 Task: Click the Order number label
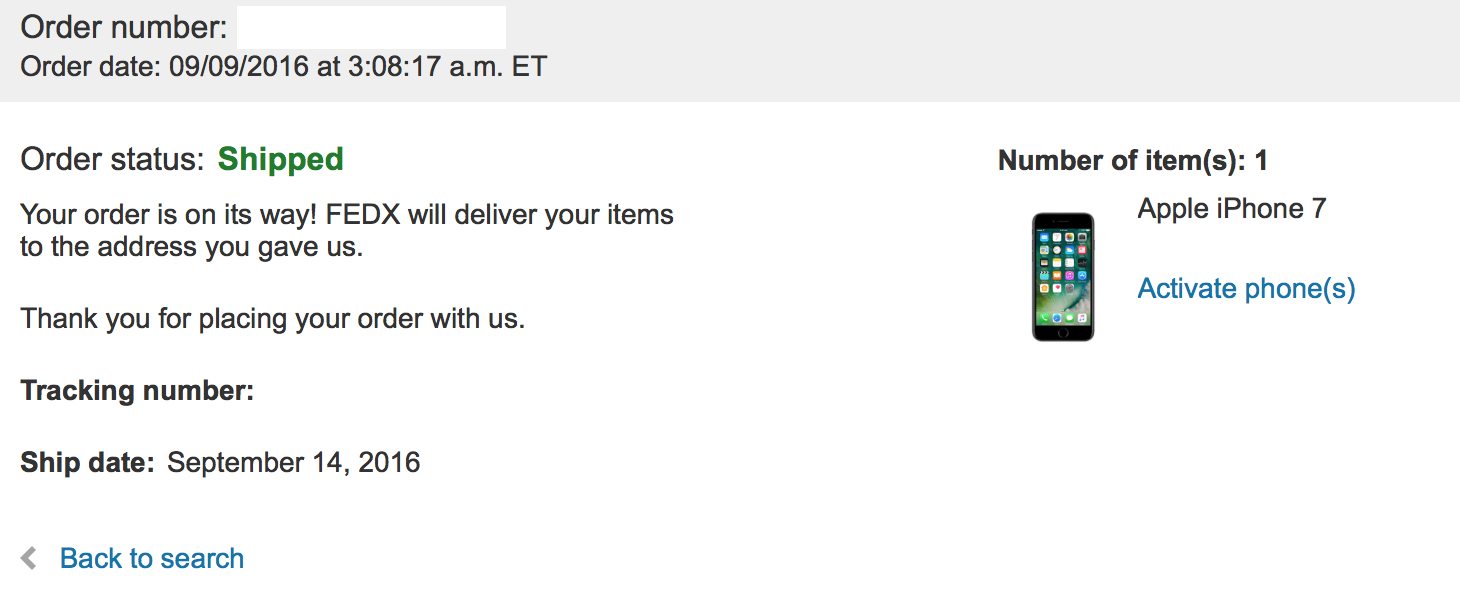[123, 27]
